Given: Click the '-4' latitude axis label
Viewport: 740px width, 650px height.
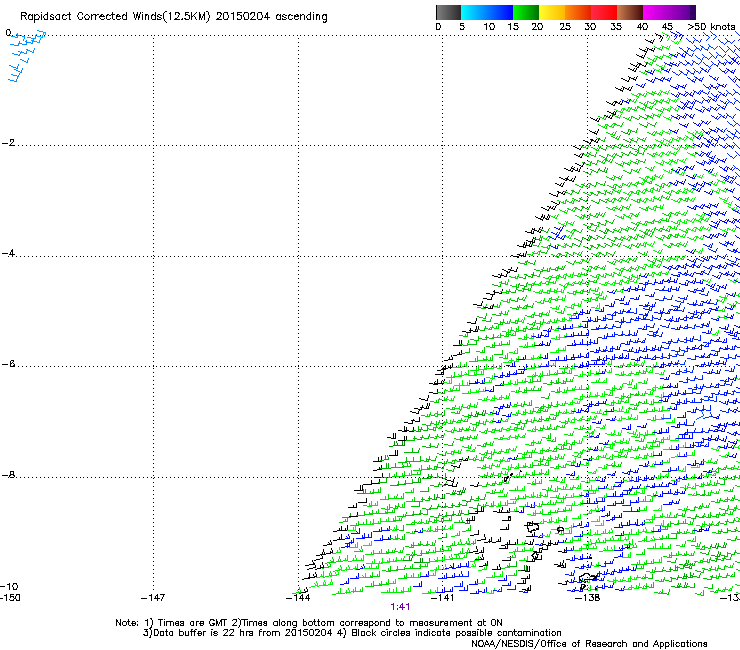Looking at the screenshot, I should tap(8, 253).
